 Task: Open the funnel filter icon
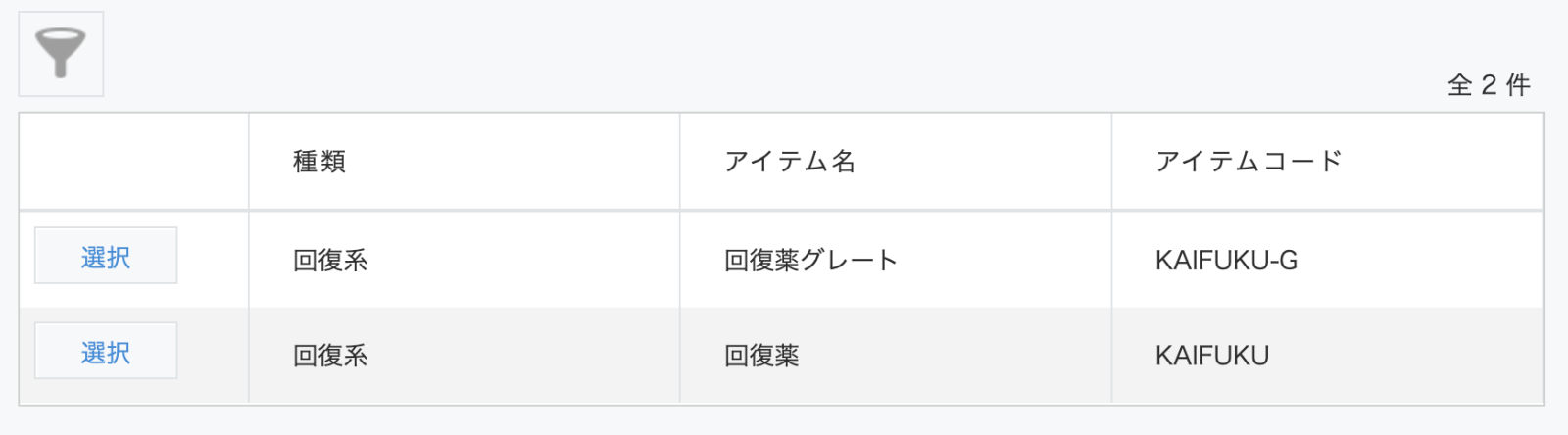(61, 54)
